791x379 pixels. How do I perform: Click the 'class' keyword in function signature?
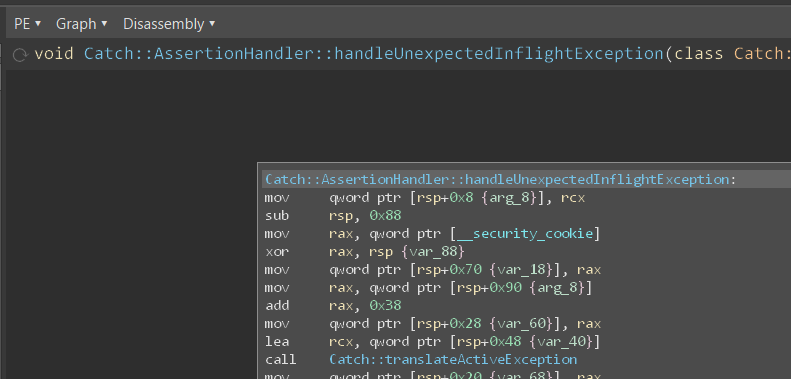coord(698,53)
